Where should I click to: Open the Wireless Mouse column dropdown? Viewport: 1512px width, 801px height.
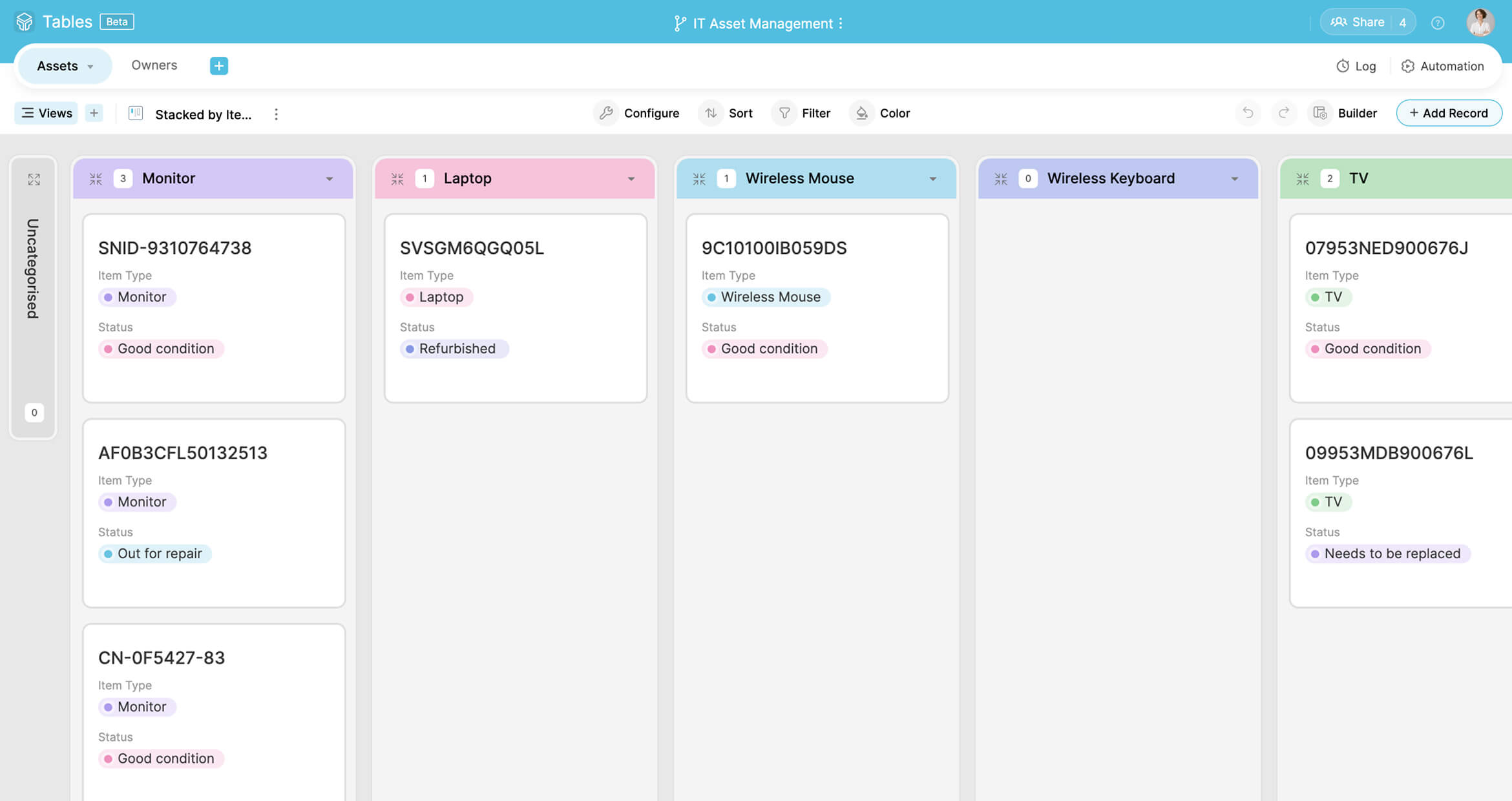point(932,179)
